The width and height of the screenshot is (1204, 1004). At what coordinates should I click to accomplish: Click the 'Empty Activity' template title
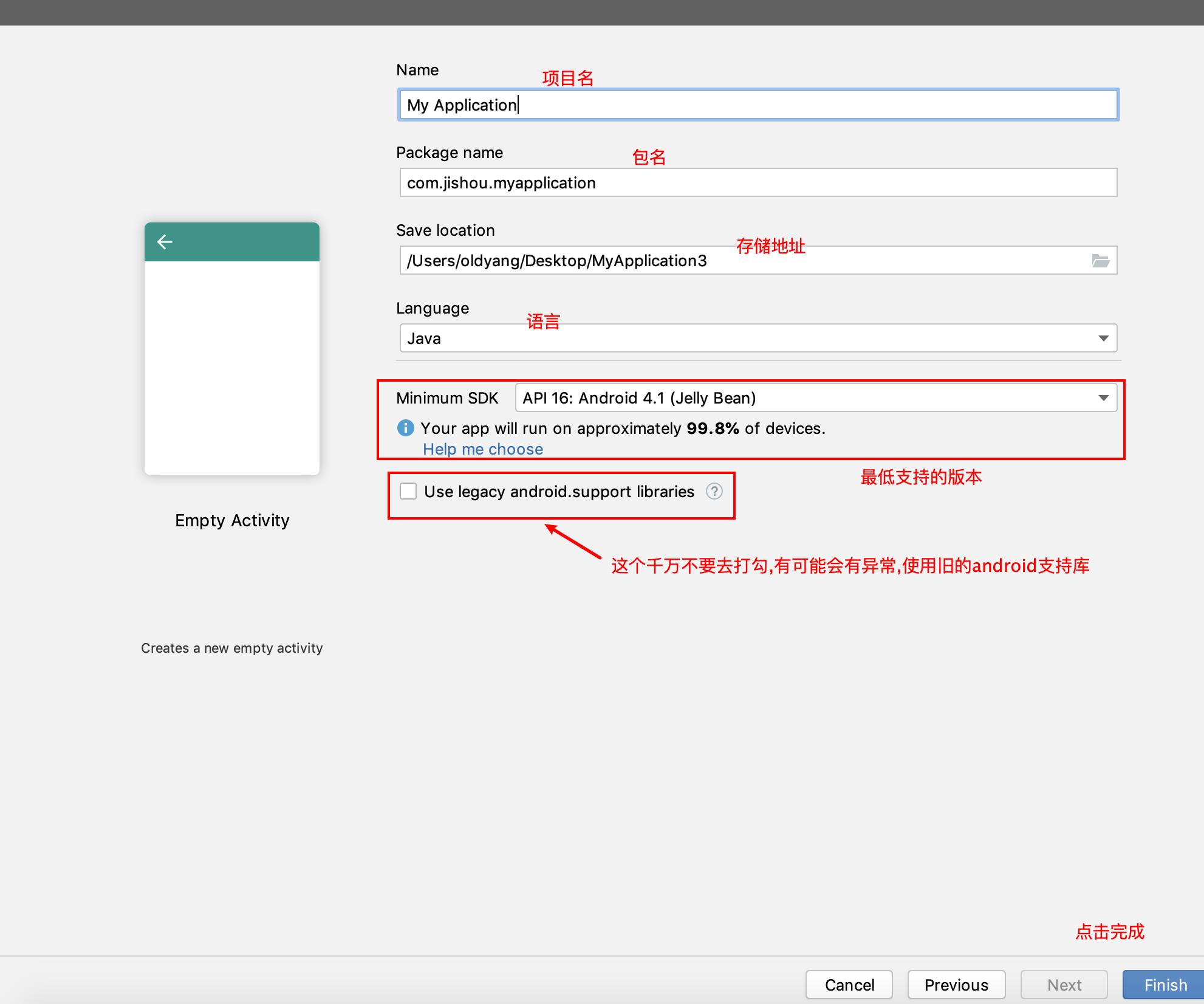coord(232,520)
